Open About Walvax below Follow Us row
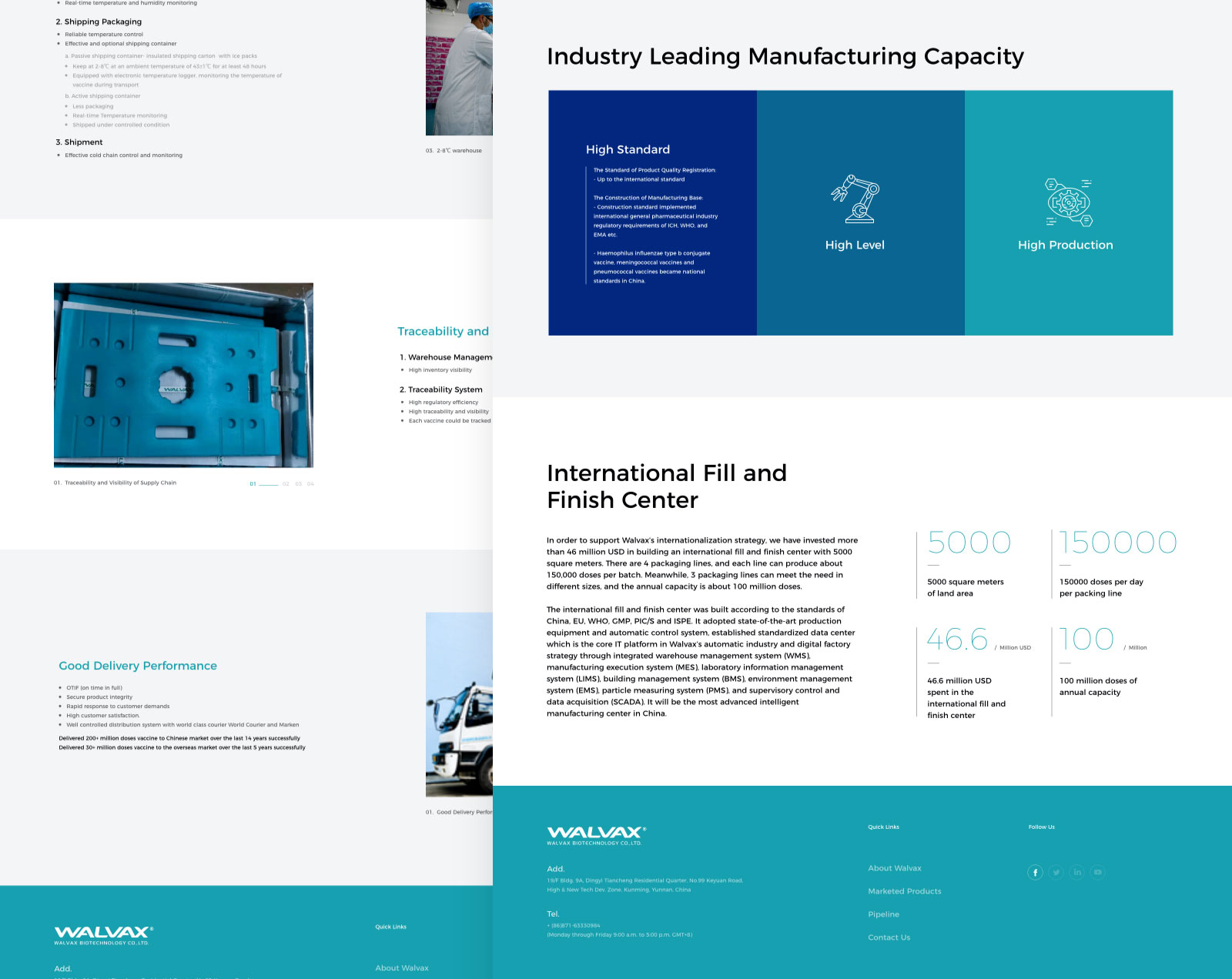This screenshot has height=979, width=1232. [895, 868]
